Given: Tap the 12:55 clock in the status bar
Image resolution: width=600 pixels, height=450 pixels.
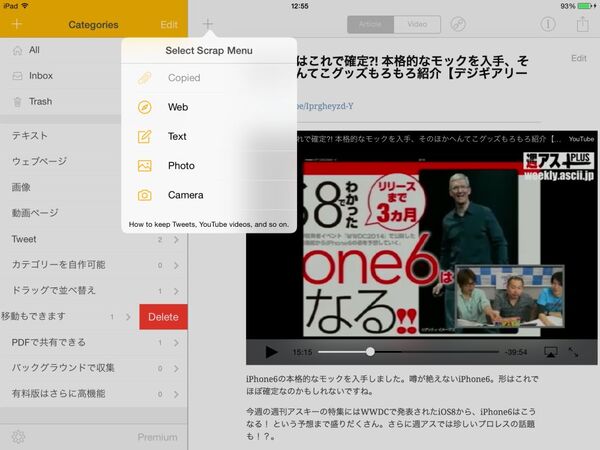Looking at the screenshot, I should (300, 6).
